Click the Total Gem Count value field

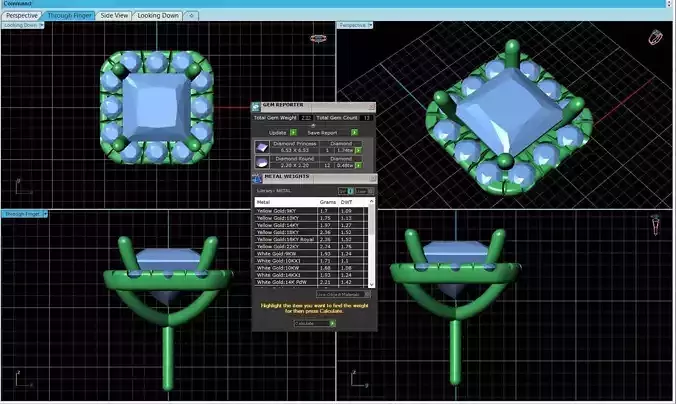366,118
